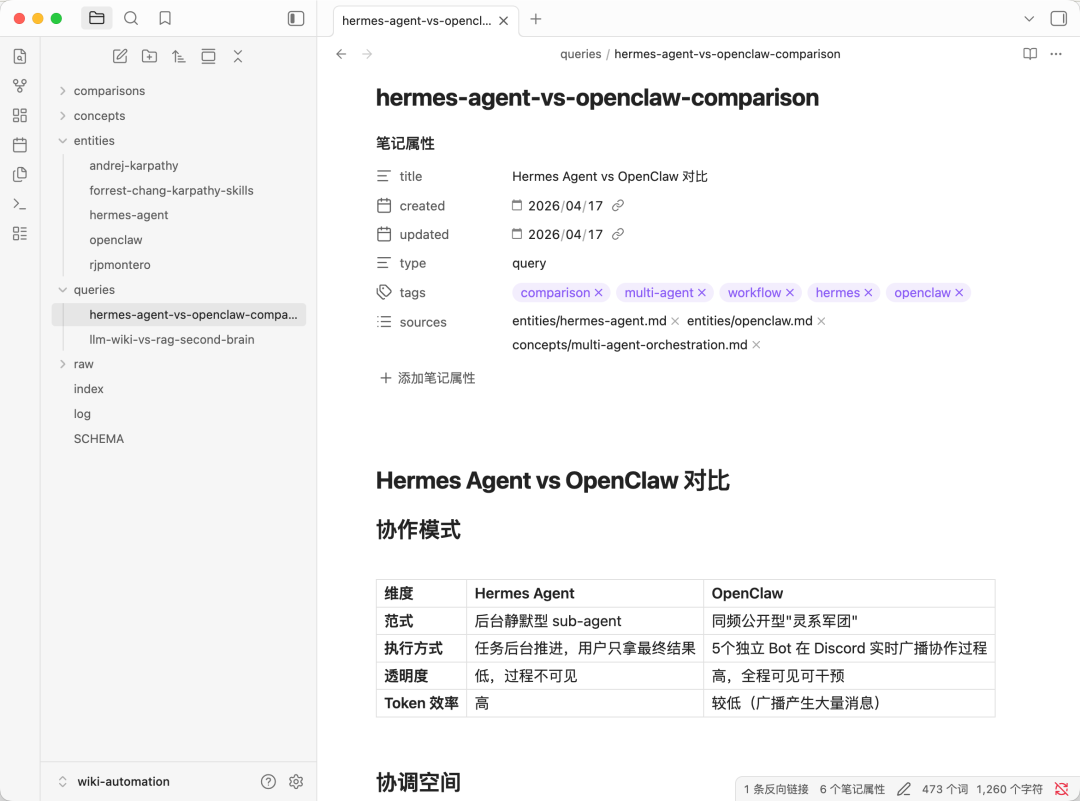The height and width of the screenshot is (801, 1080).
Task: Open the tab list dropdown arrow
Action: point(1029,19)
